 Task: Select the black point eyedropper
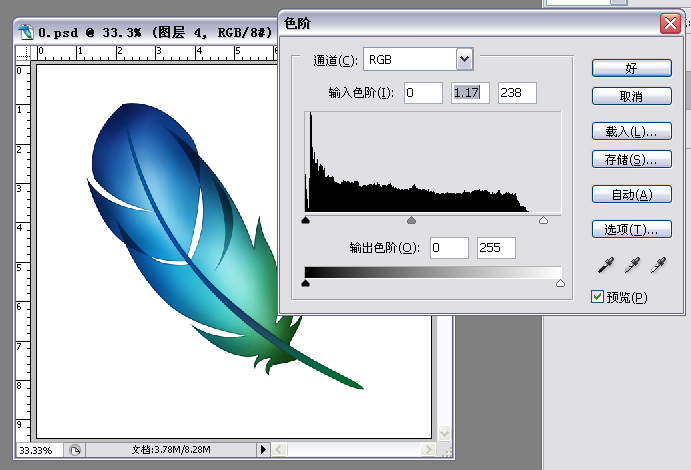606,265
